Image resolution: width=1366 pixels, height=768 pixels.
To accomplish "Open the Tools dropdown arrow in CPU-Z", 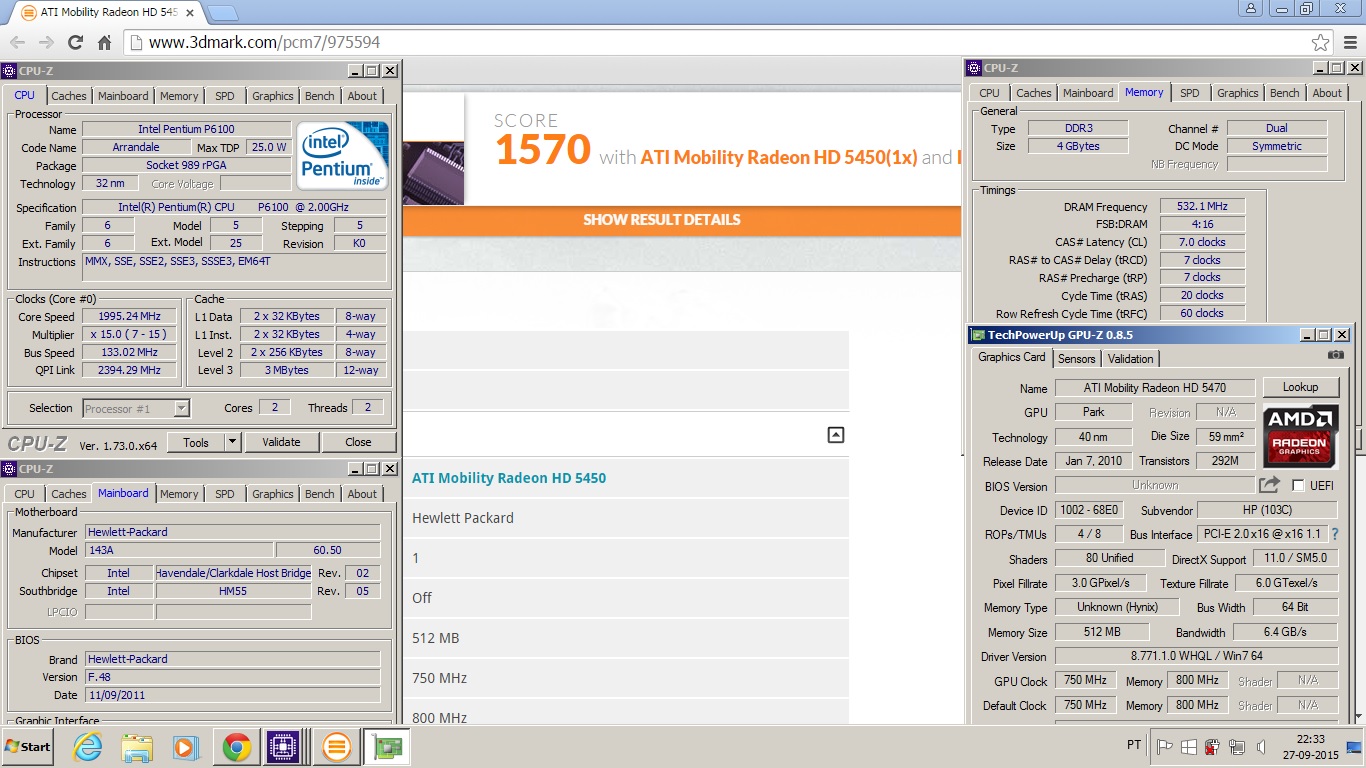I will pyautogui.click(x=232, y=442).
